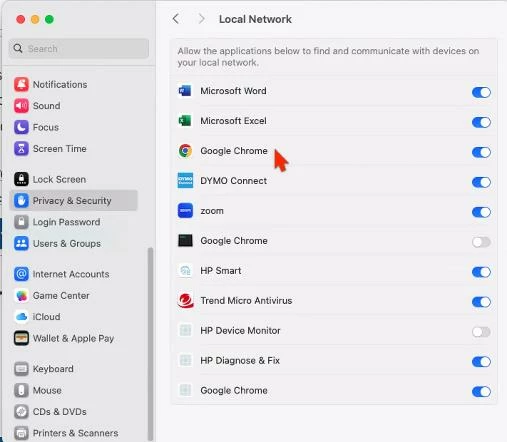
Task: Click the "HP Diagnose & Fix" label
Action: coord(240,360)
